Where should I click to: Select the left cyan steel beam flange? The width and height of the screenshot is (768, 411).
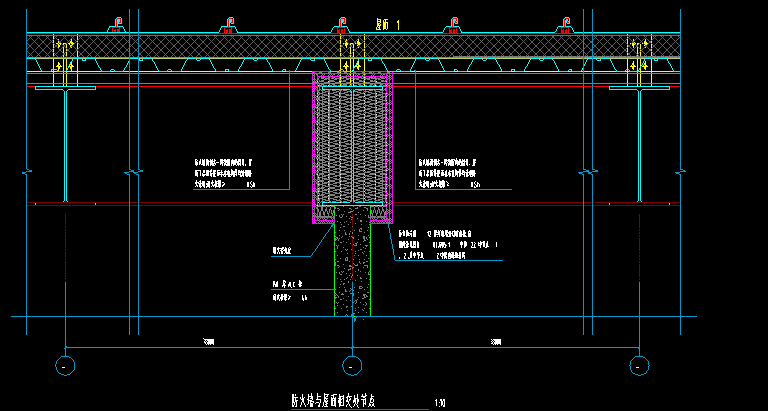click(65, 89)
